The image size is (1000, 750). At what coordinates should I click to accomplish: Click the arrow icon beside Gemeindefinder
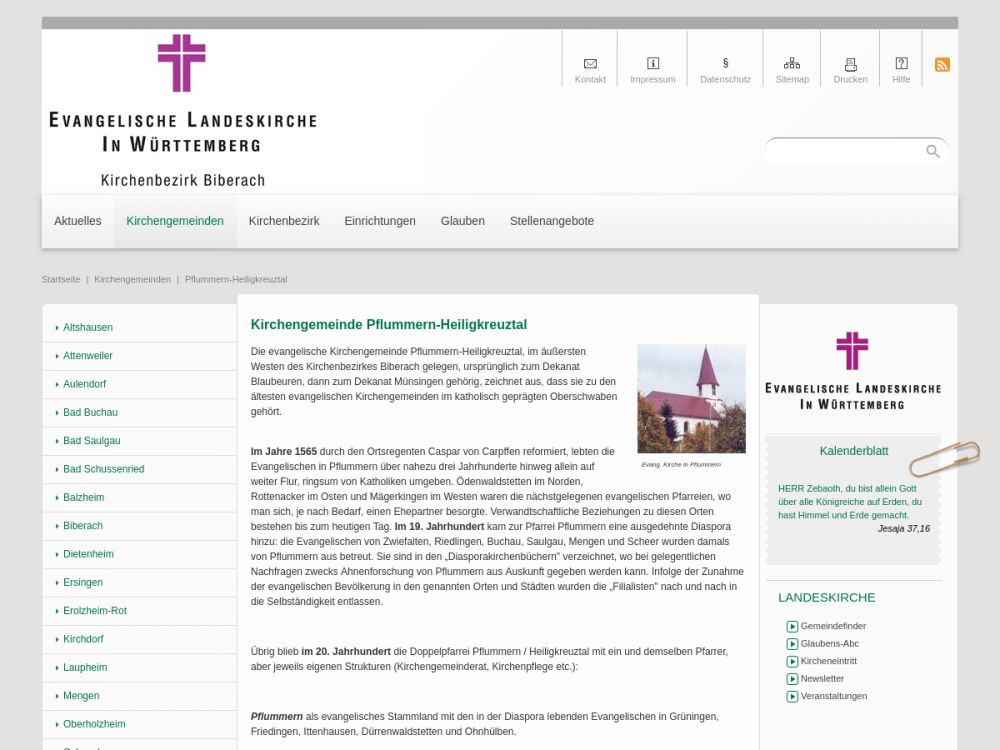[x=792, y=627]
